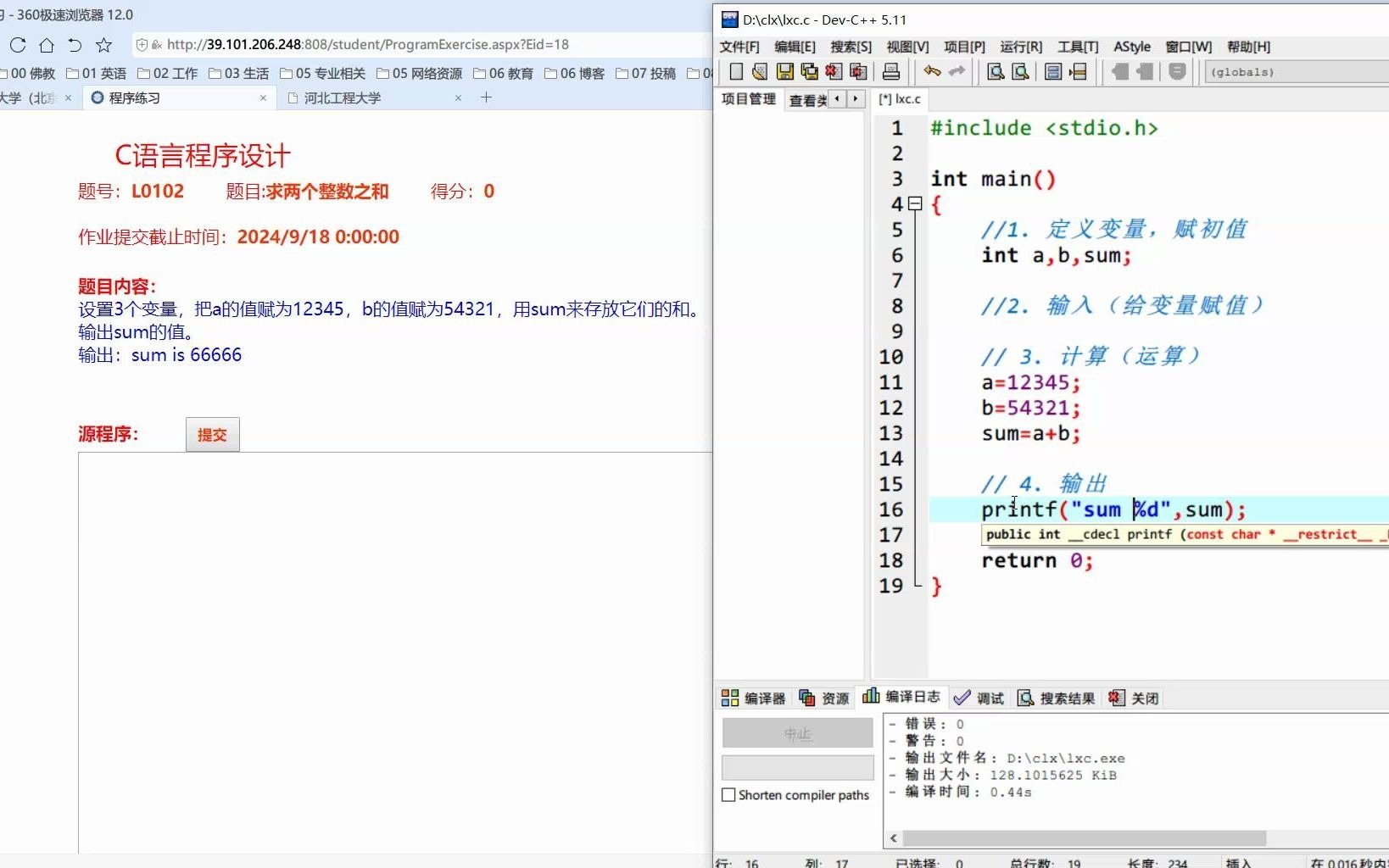
Task: Close the 程序练习 browser tab
Action: (263, 98)
